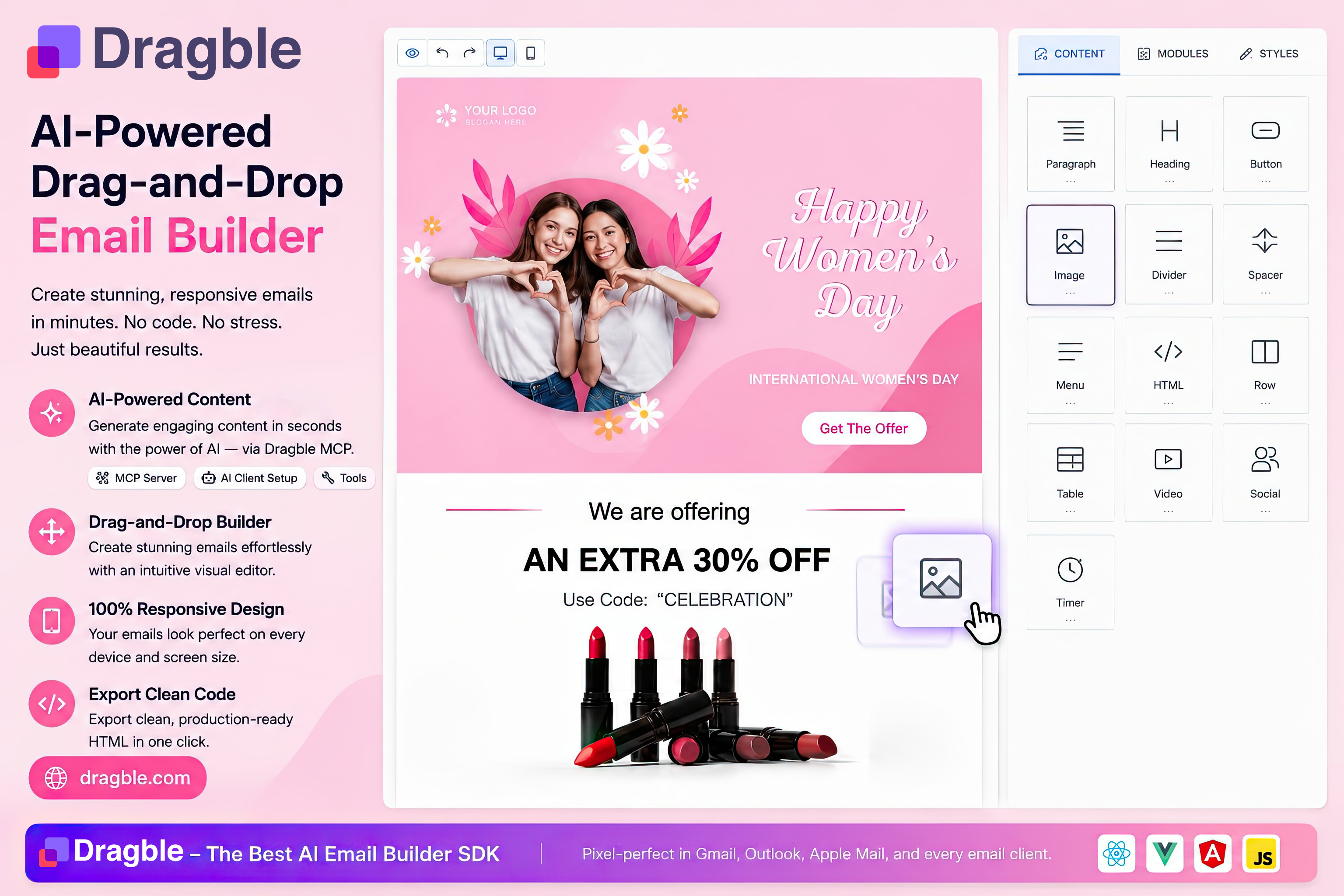Click the 'Pixel-perfect in Gmail, Outlook' banner text
The image size is (1344, 896).
click(816, 854)
